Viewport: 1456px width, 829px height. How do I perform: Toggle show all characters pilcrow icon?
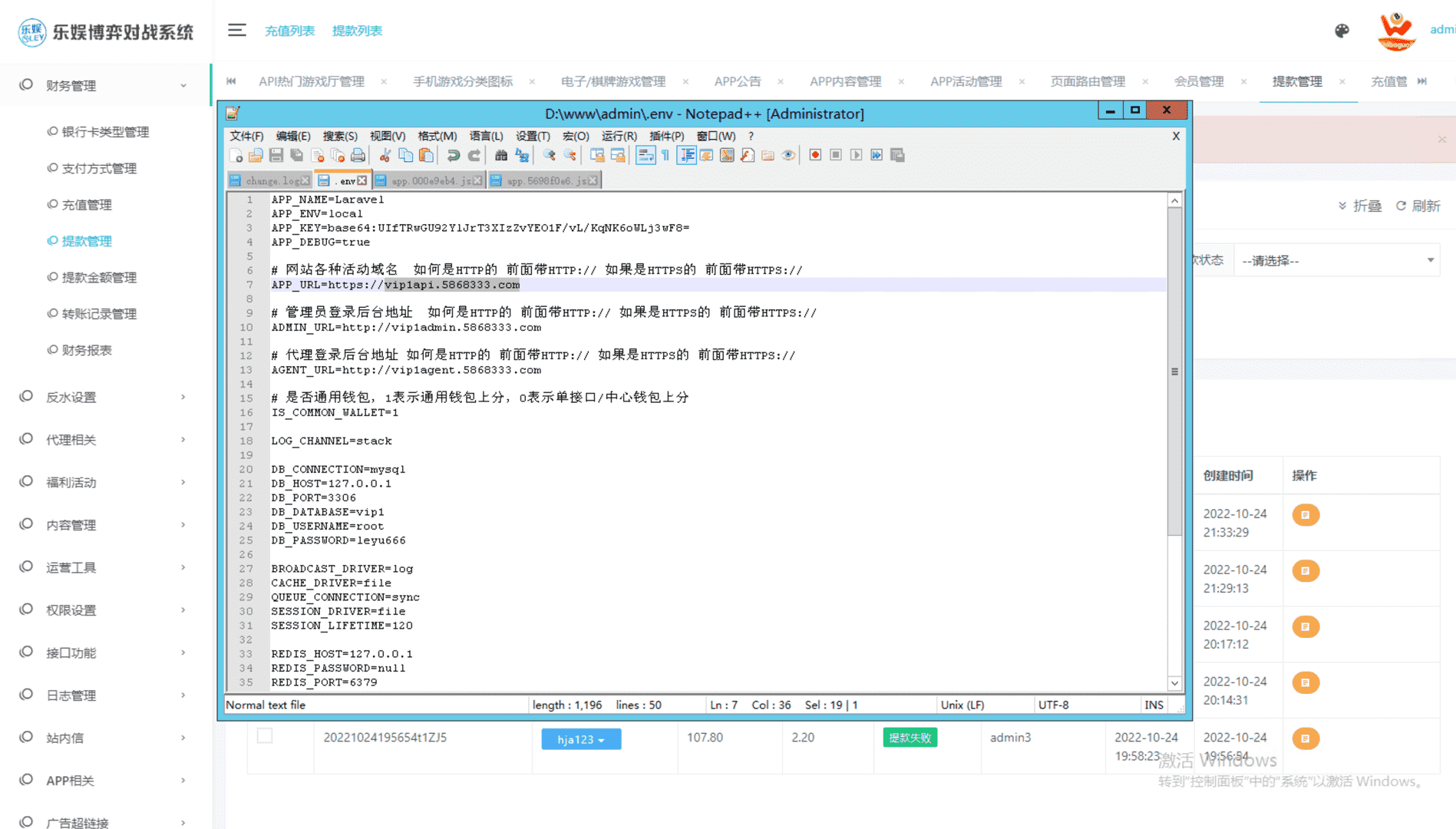click(x=665, y=156)
